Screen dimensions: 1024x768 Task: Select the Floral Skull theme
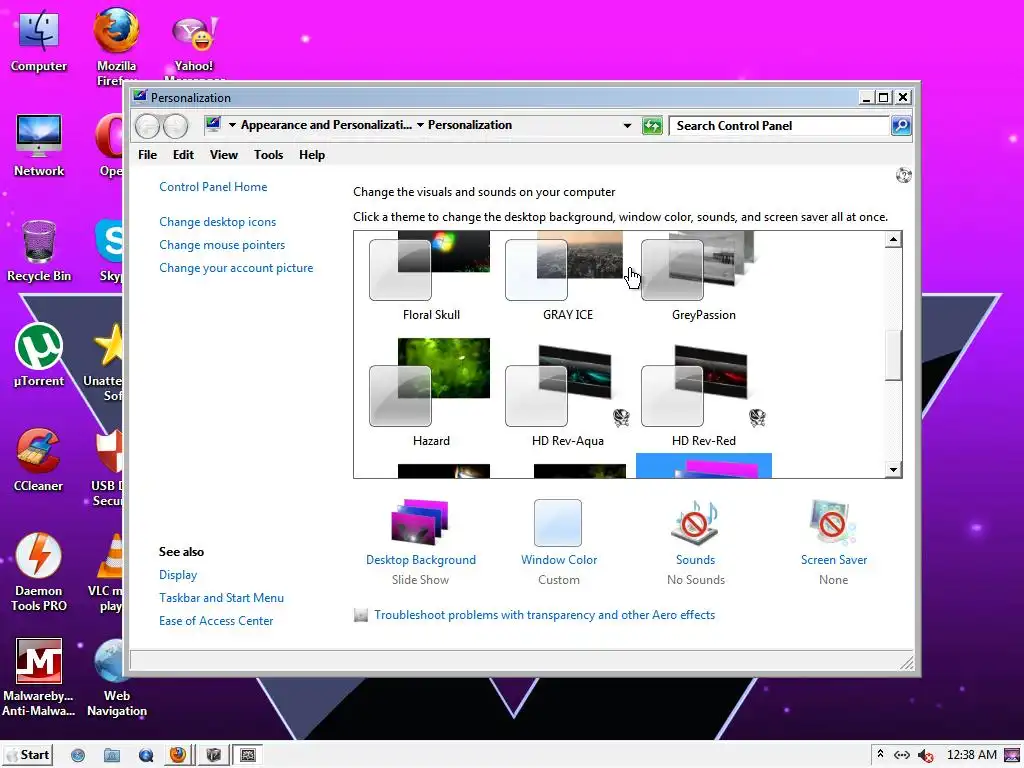430,274
